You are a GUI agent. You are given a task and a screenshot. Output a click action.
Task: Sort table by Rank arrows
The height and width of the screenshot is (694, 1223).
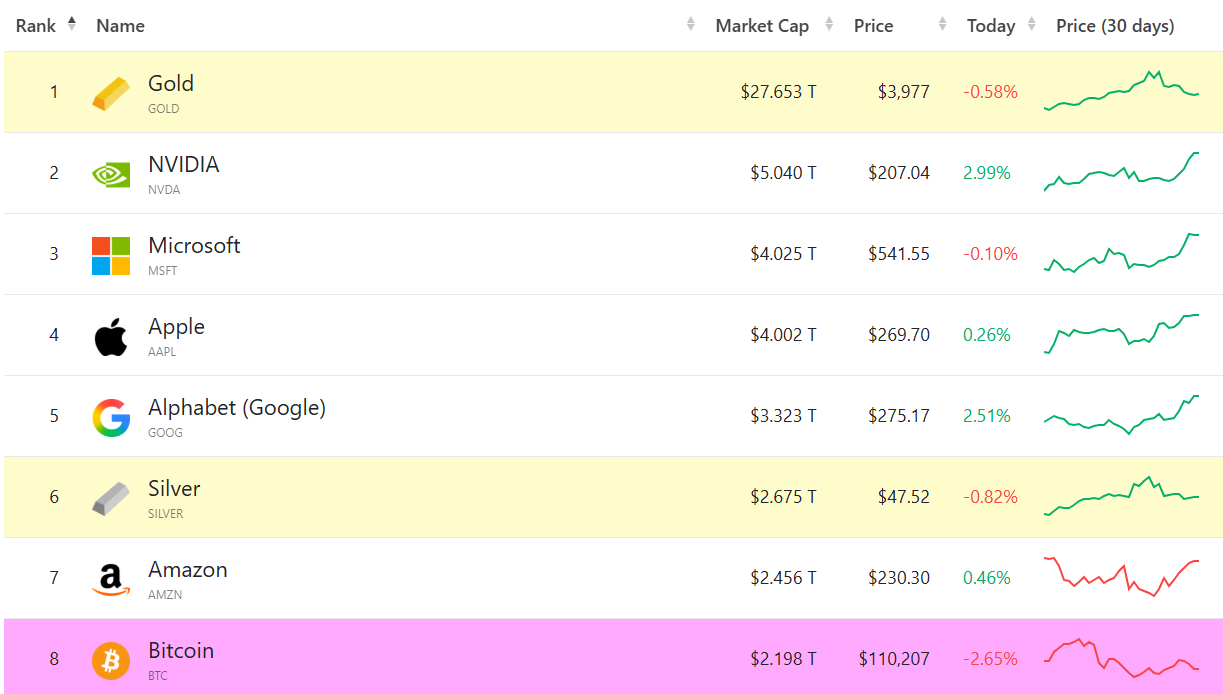pyautogui.click(x=72, y=24)
